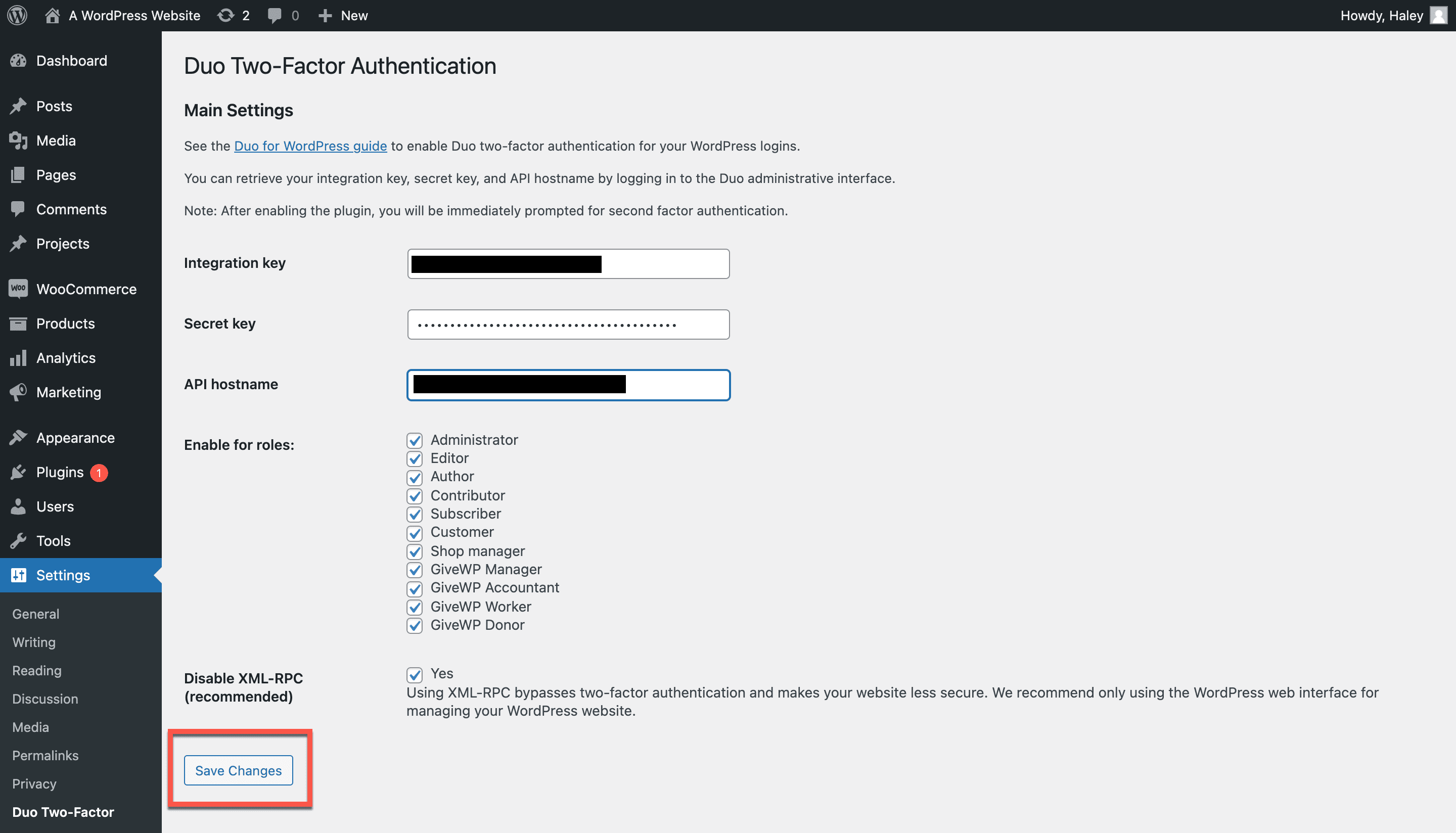Toggle the Subscriber role checkbox

pos(415,514)
